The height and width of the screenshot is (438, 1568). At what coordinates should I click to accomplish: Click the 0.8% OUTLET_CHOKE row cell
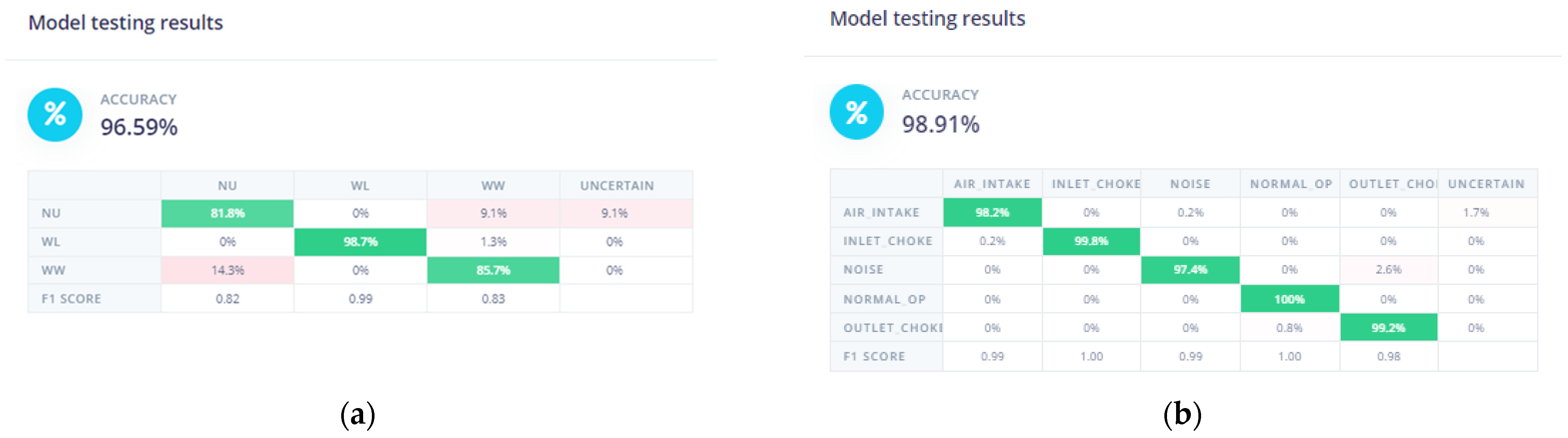1289,328
